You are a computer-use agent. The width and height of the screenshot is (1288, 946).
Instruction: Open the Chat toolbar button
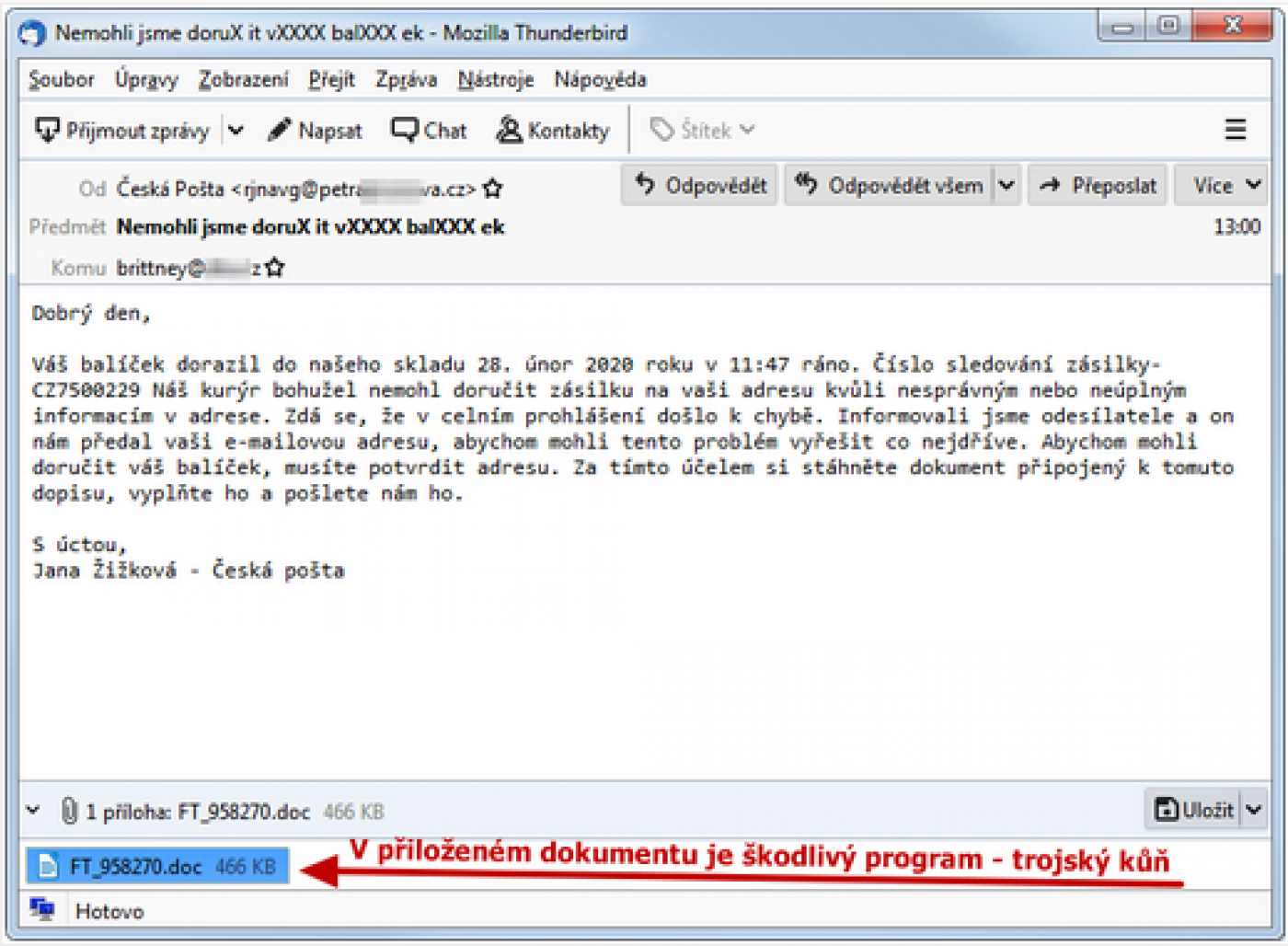429,131
